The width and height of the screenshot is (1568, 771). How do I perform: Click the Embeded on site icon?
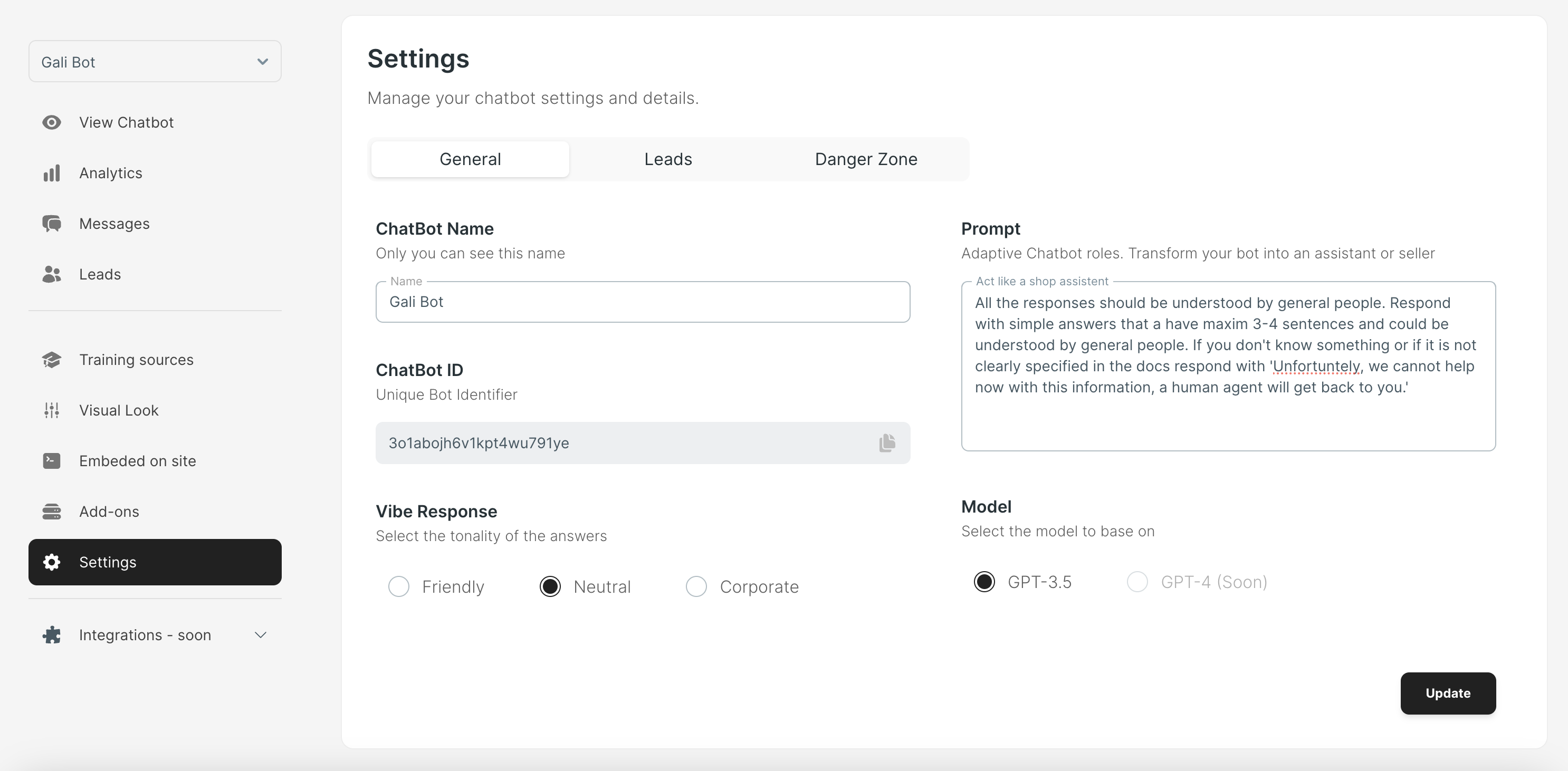(51, 460)
